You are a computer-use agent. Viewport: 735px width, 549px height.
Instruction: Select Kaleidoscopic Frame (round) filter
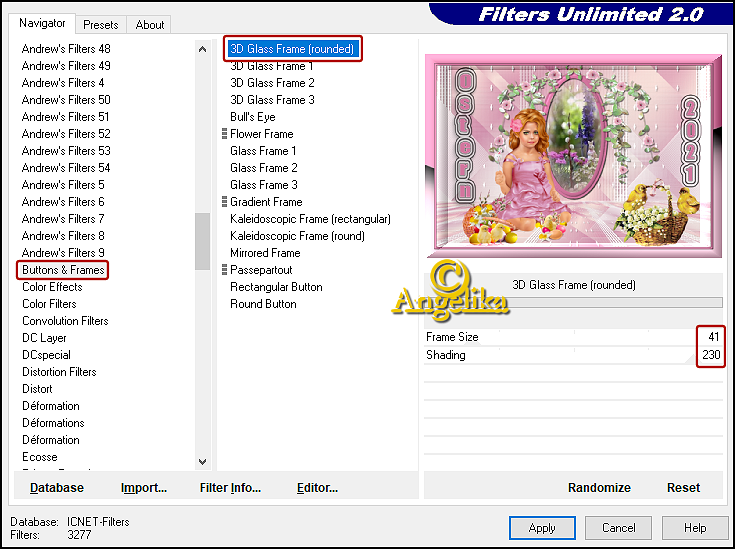[x=297, y=236]
